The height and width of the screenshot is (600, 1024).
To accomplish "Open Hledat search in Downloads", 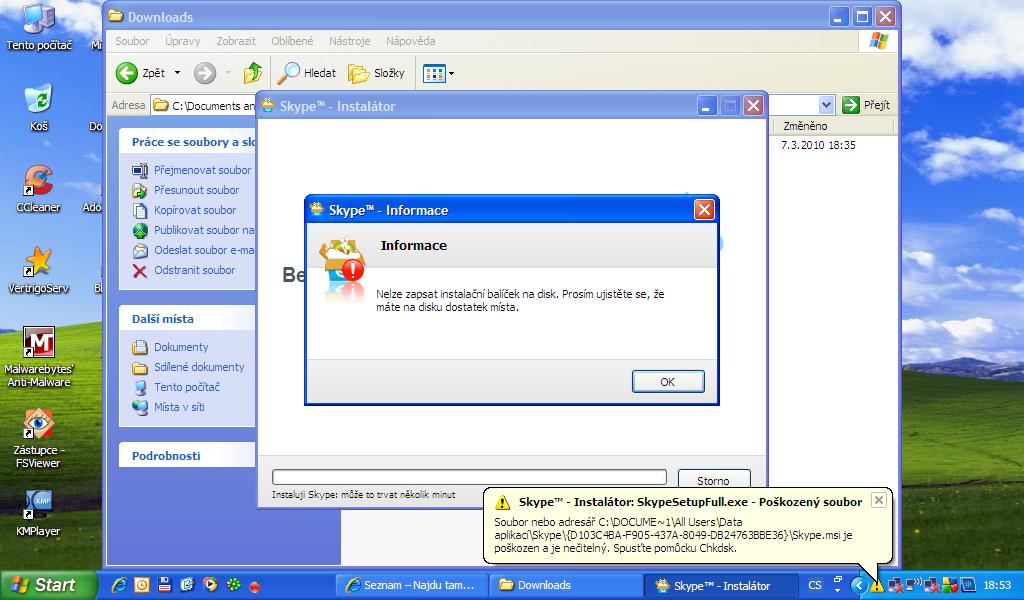I will point(307,72).
